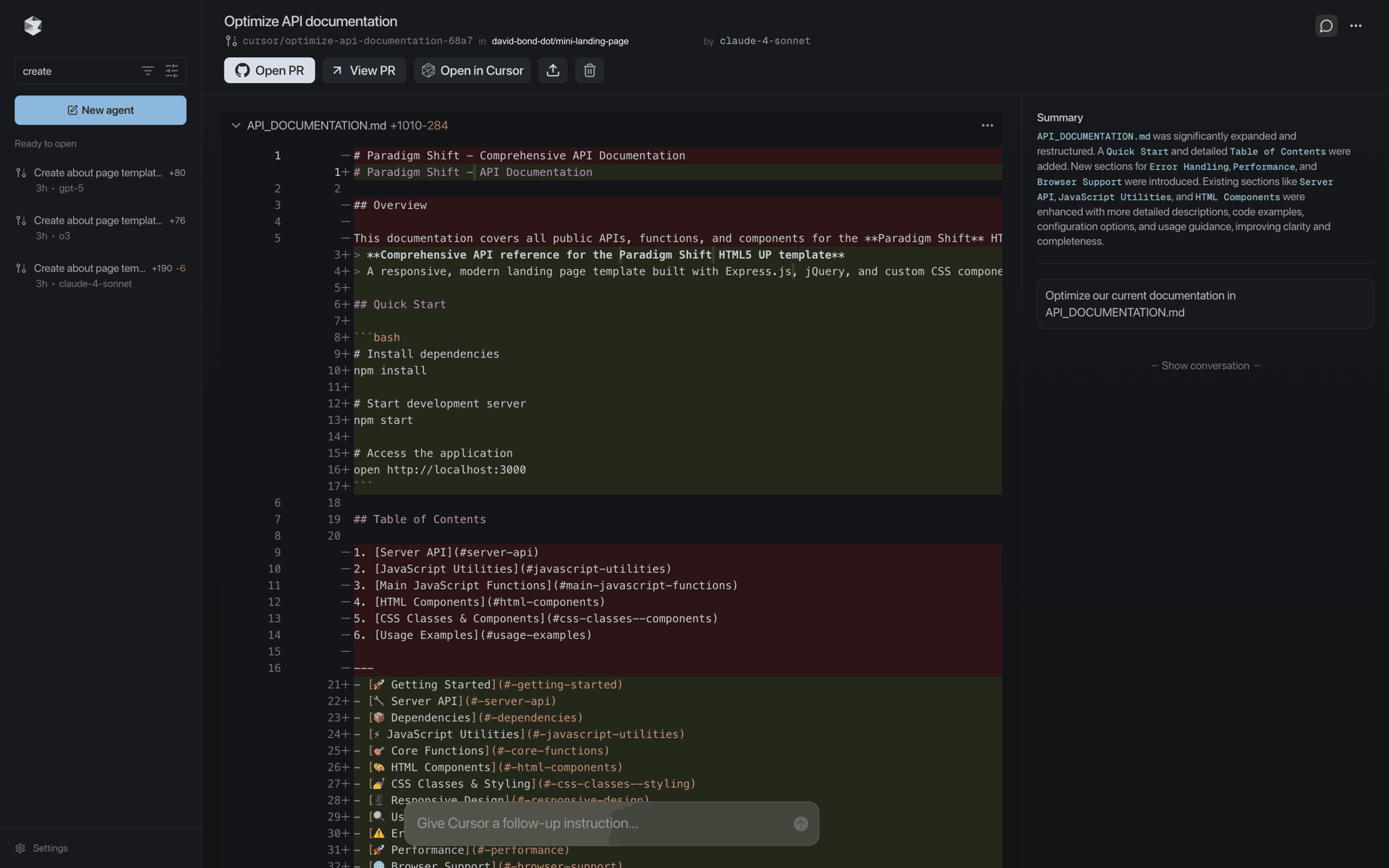Open the claude-4-sonnet Create about page agent
Viewport: 1389px width, 868px height.
pyautogui.click(x=101, y=276)
